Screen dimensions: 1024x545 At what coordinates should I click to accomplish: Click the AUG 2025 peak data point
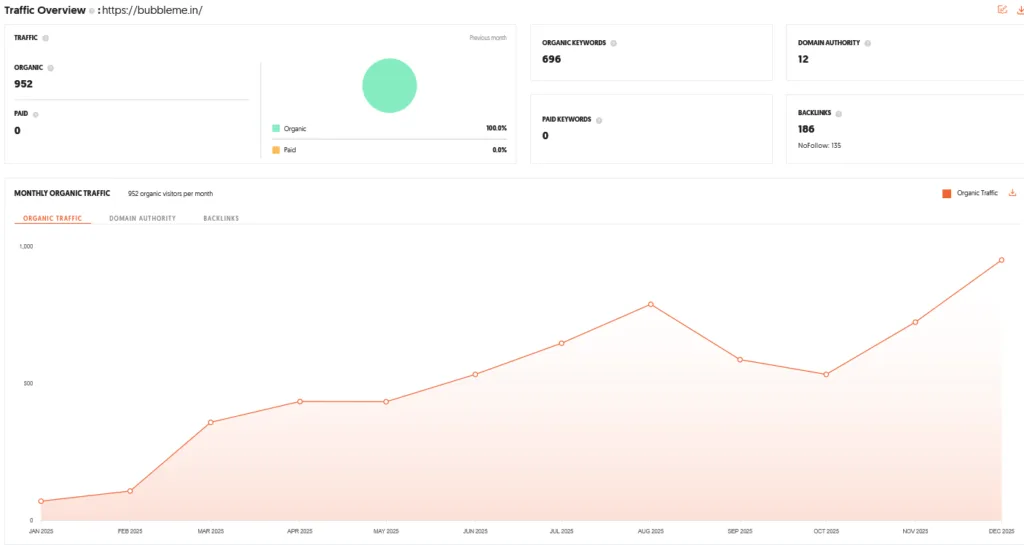(650, 304)
